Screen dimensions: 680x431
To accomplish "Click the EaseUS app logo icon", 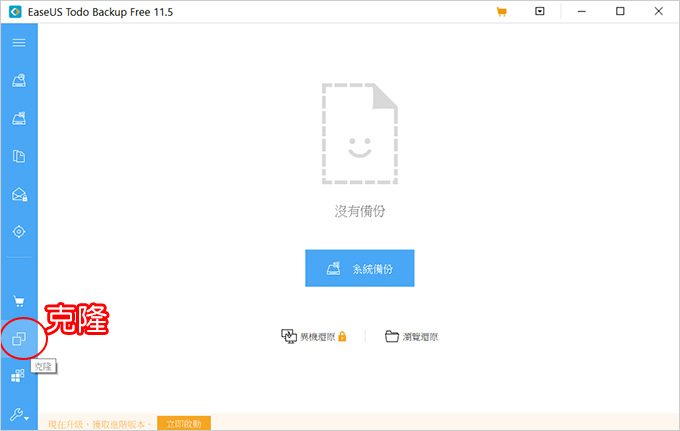I will pos(15,12).
